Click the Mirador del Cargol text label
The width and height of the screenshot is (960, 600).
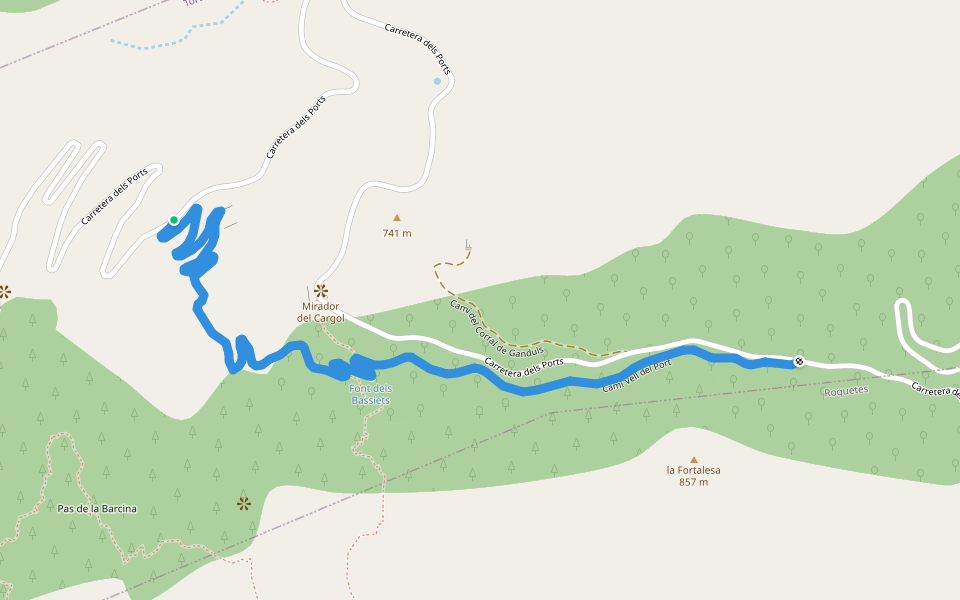point(321,312)
